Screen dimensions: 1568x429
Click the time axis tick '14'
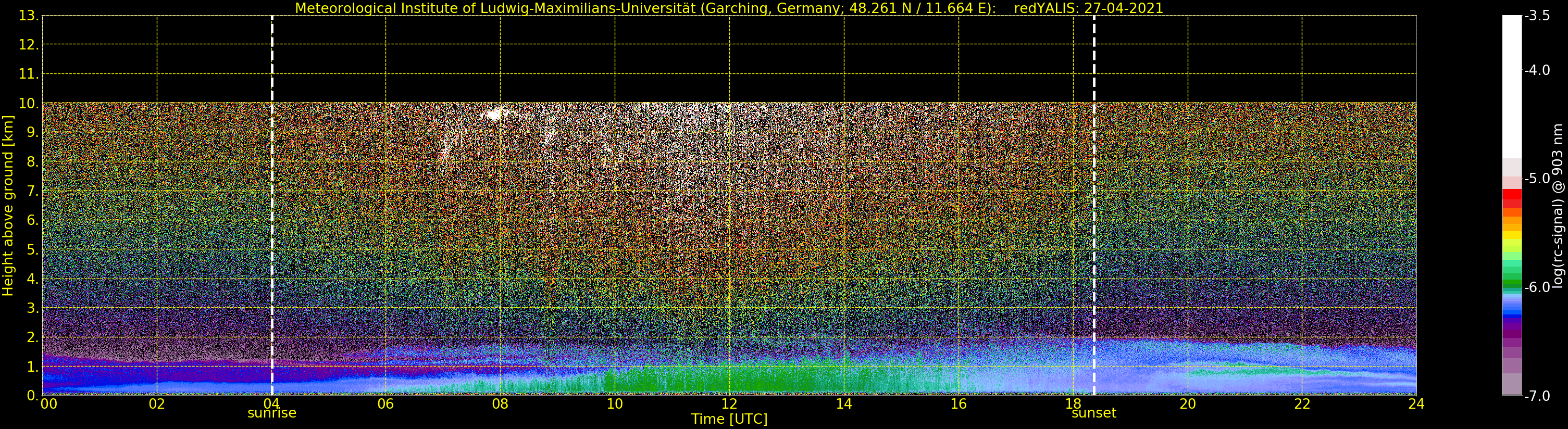coord(844,404)
